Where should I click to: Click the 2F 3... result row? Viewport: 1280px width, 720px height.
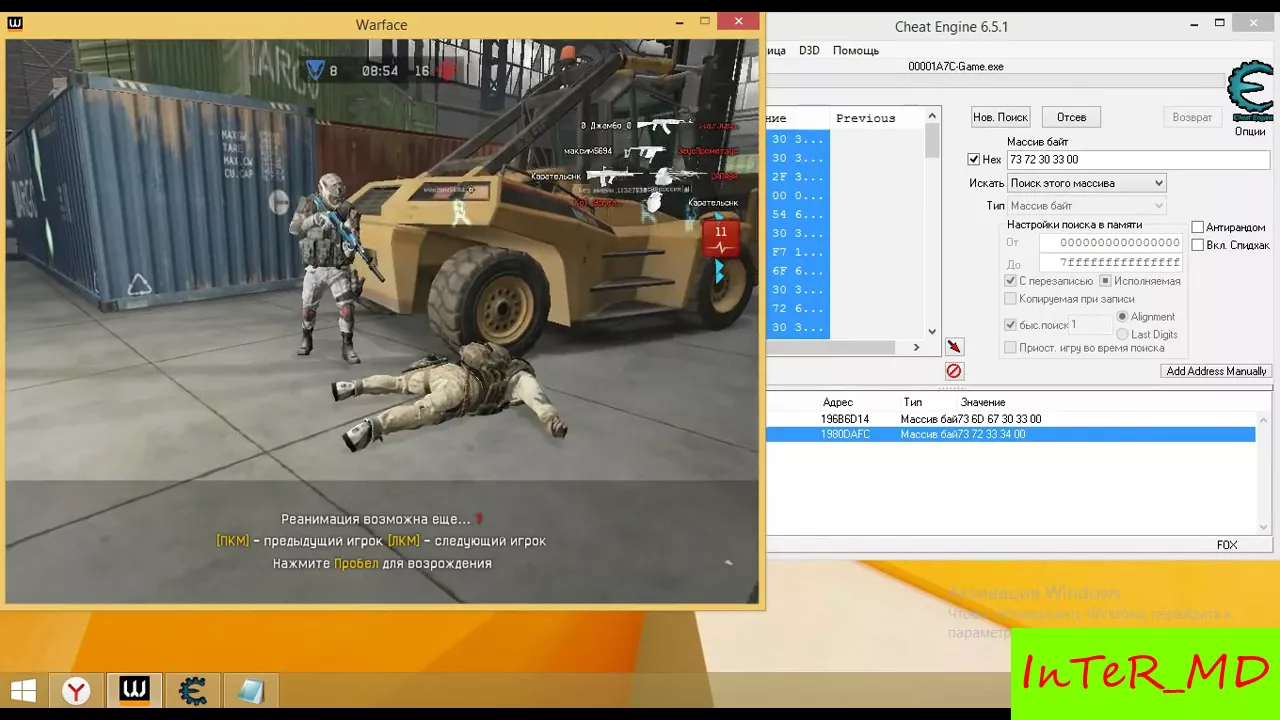(x=798, y=177)
